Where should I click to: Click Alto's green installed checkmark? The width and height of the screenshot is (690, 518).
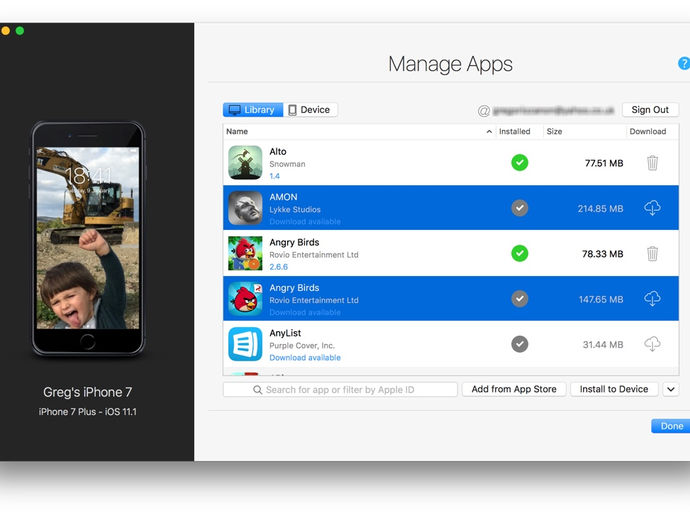[519, 162]
